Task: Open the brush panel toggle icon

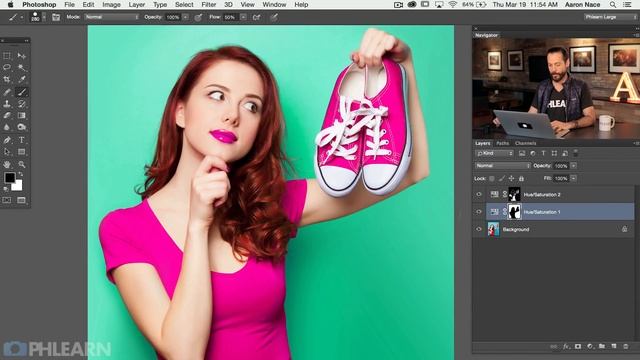Action: (56, 17)
